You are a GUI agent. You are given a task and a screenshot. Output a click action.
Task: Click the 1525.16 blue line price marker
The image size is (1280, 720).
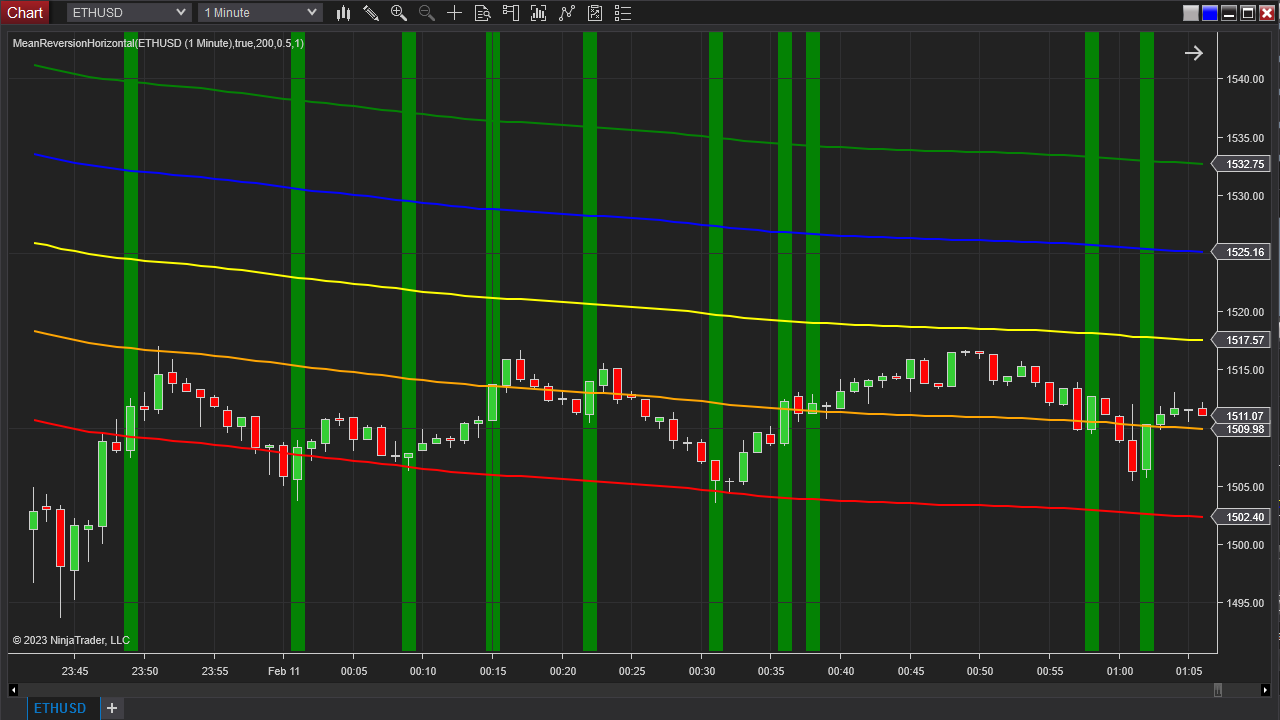tap(1241, 252)
